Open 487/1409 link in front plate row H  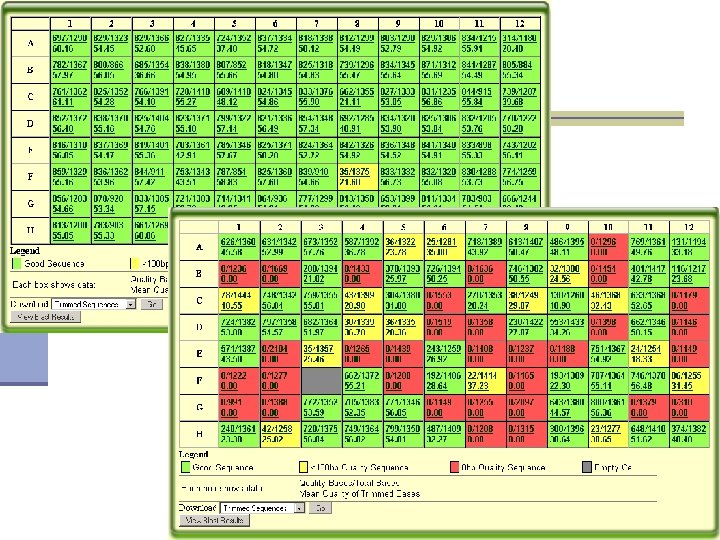coord(444,429)
